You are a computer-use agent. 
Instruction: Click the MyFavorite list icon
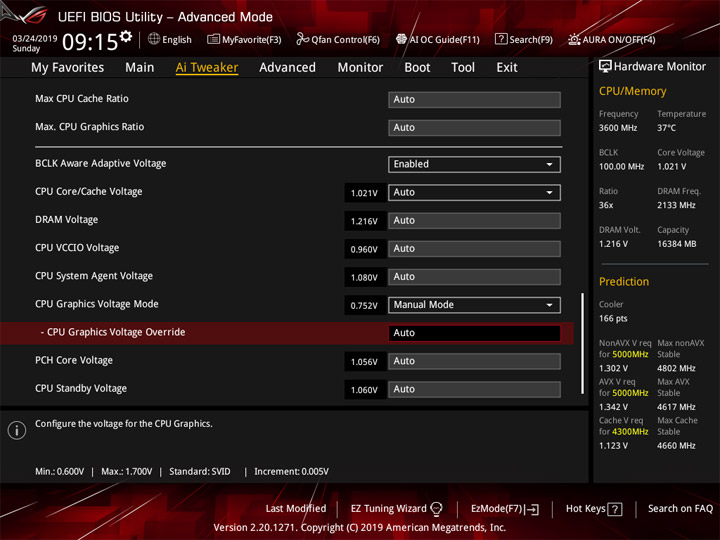[213, 39]
